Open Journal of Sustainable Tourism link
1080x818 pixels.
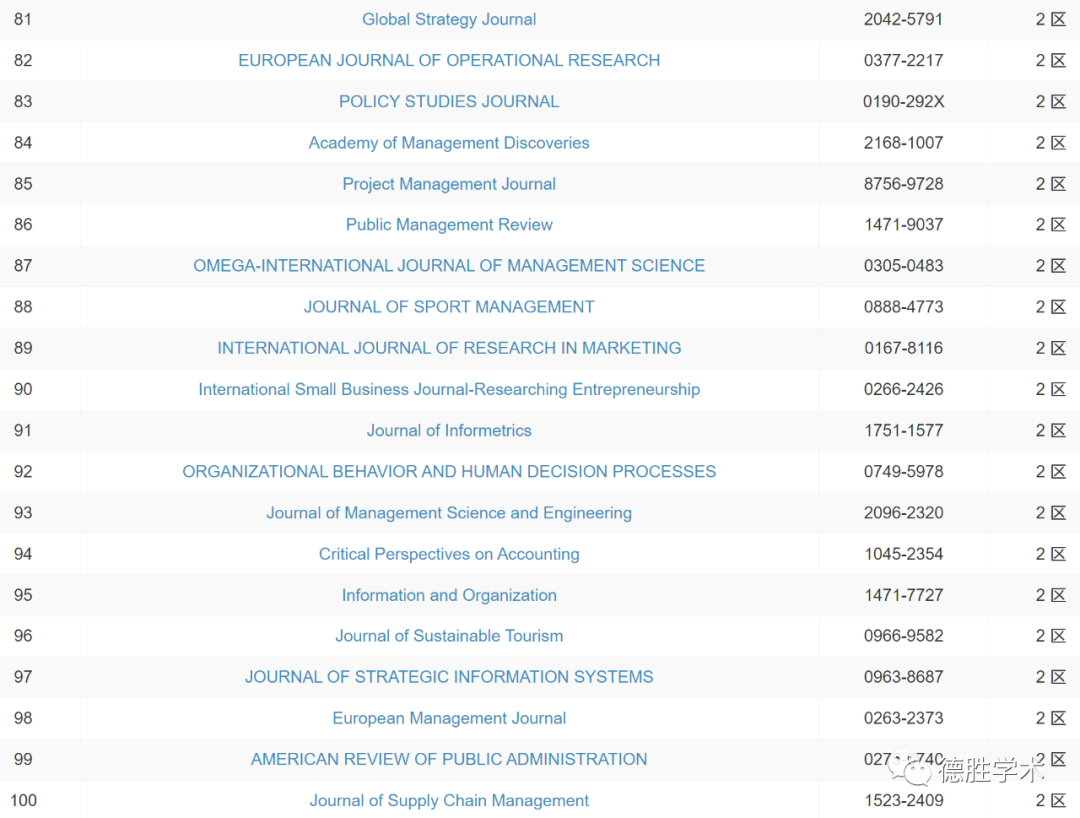tap(449, 636)
